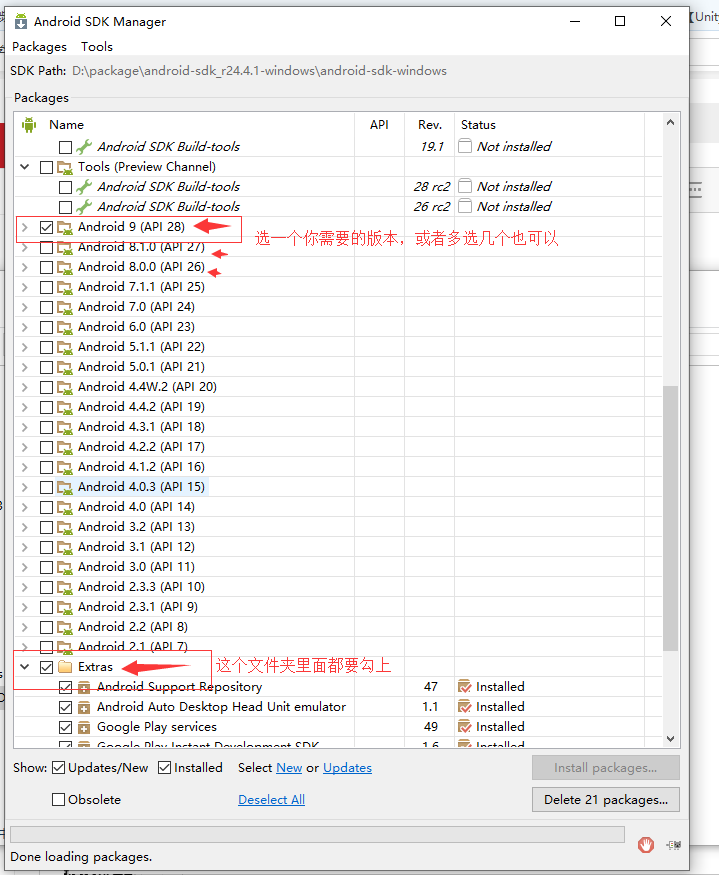This screenshot has width=719, height=875.
Task: Click Installed status icon for Android Support Repository
Action: click(x=464, y=686)
